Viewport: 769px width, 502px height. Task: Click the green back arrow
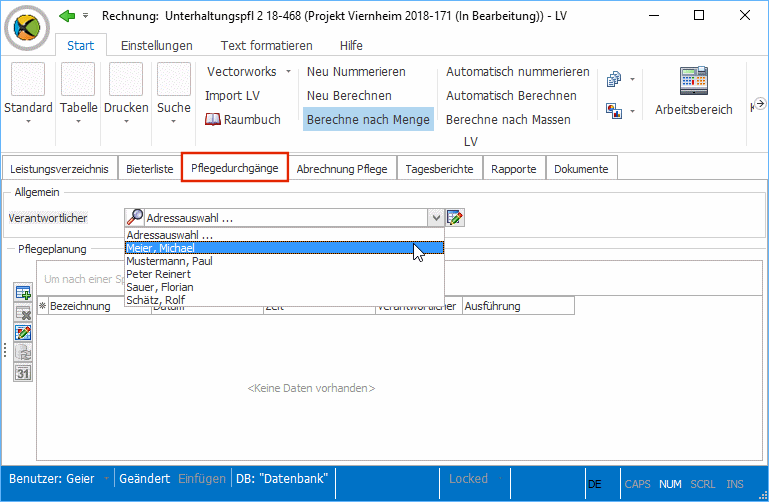(67, 16)
